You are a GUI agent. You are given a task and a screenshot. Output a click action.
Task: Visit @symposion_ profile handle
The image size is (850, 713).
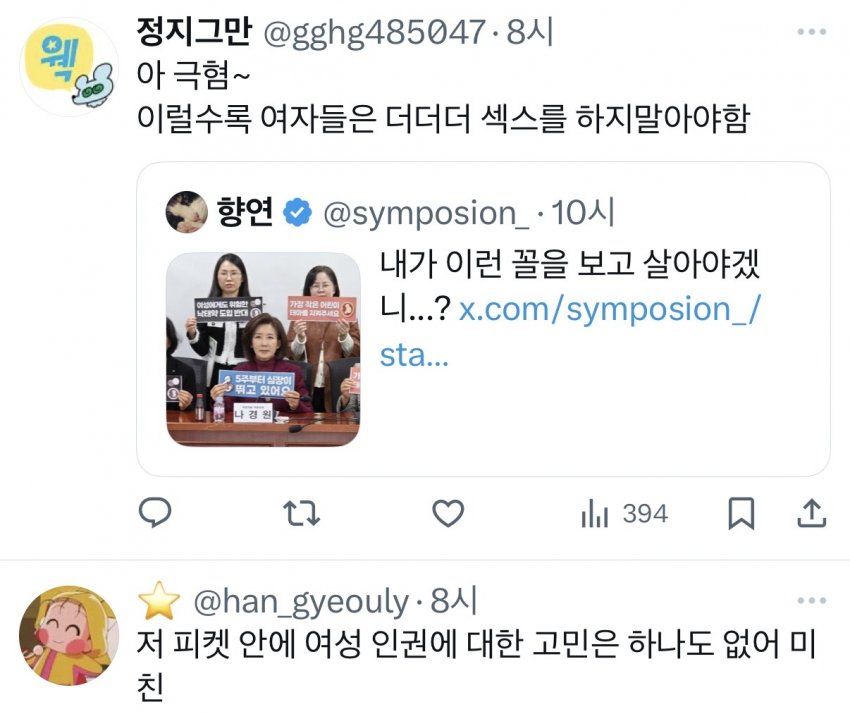426,213
